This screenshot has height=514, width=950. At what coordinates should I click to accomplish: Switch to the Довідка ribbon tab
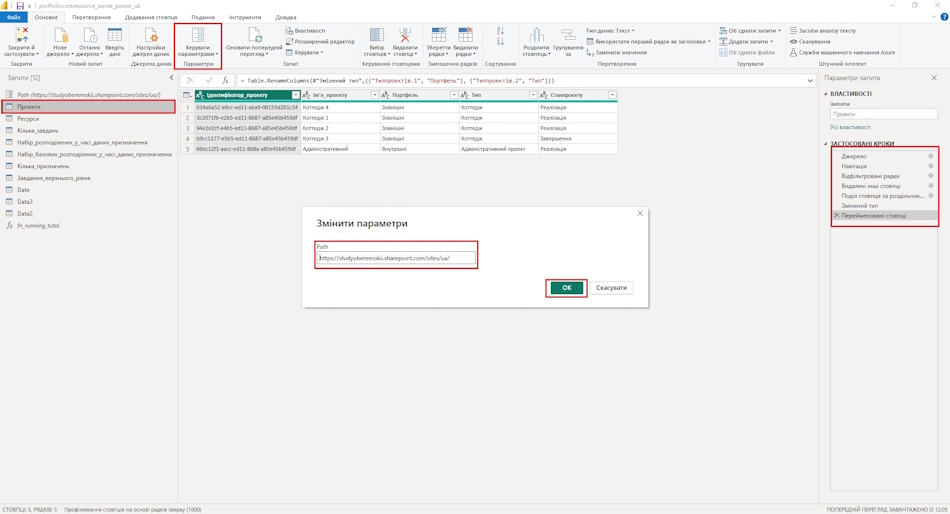click(285, 17)
